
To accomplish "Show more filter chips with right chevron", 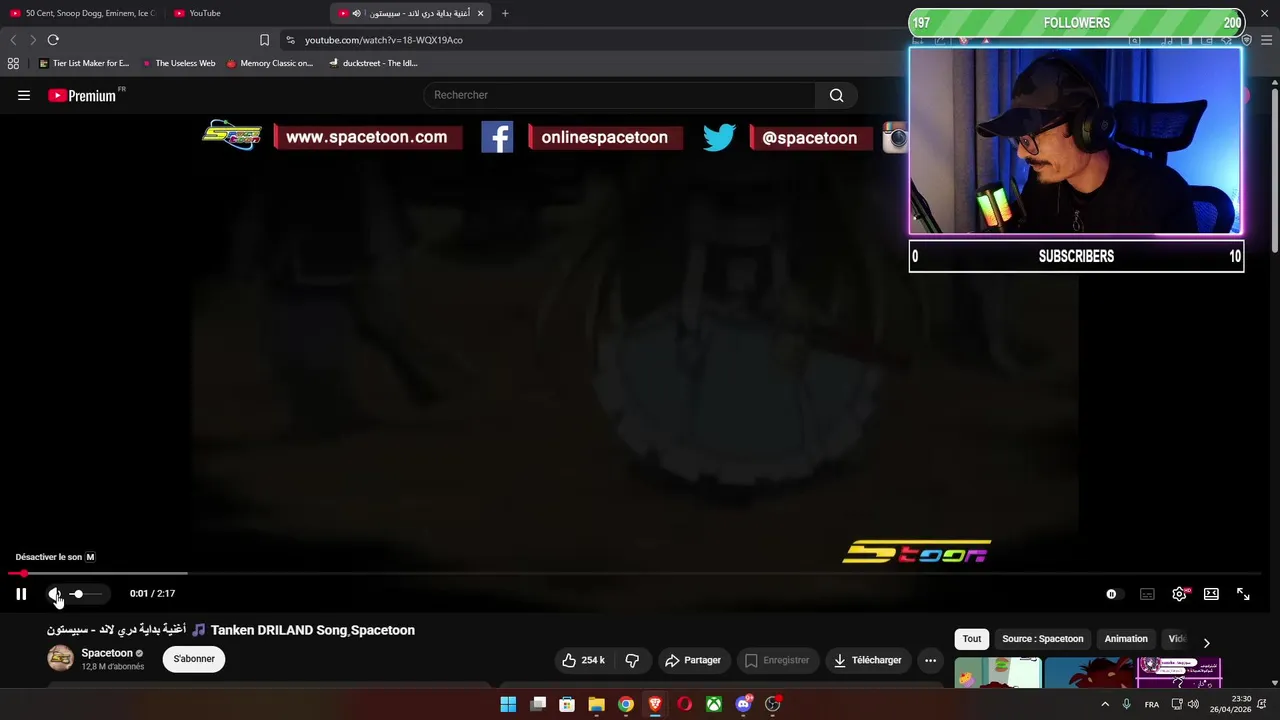I will [1206, 642].
